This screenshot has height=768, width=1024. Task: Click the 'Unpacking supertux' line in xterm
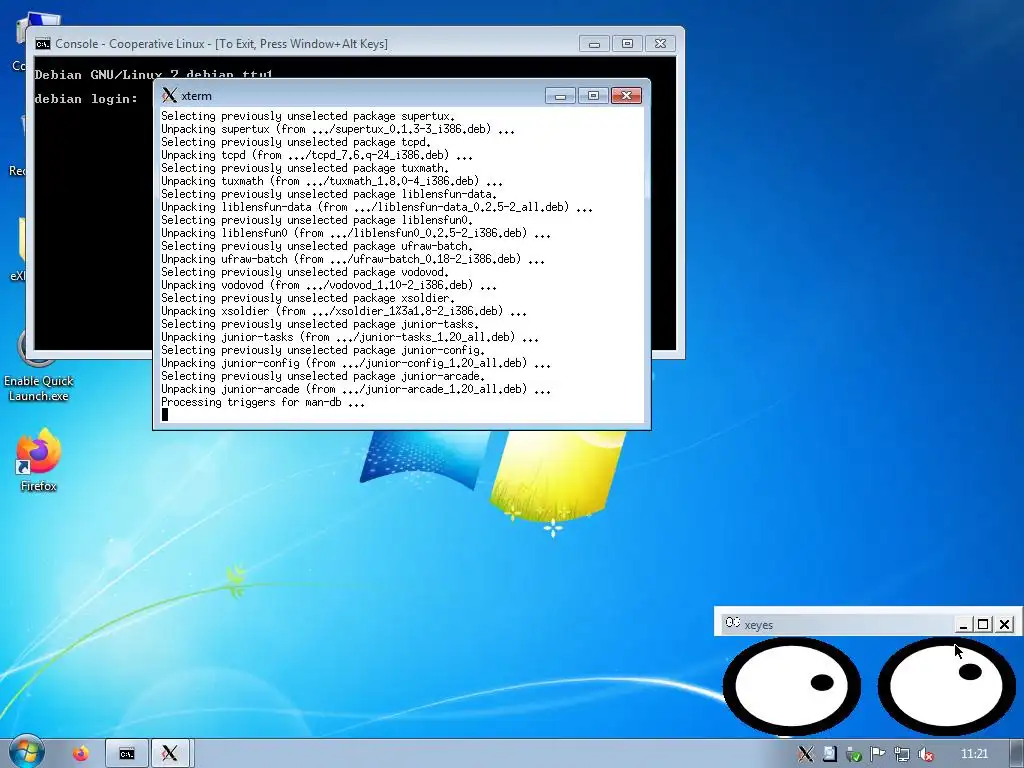(338, 129)
